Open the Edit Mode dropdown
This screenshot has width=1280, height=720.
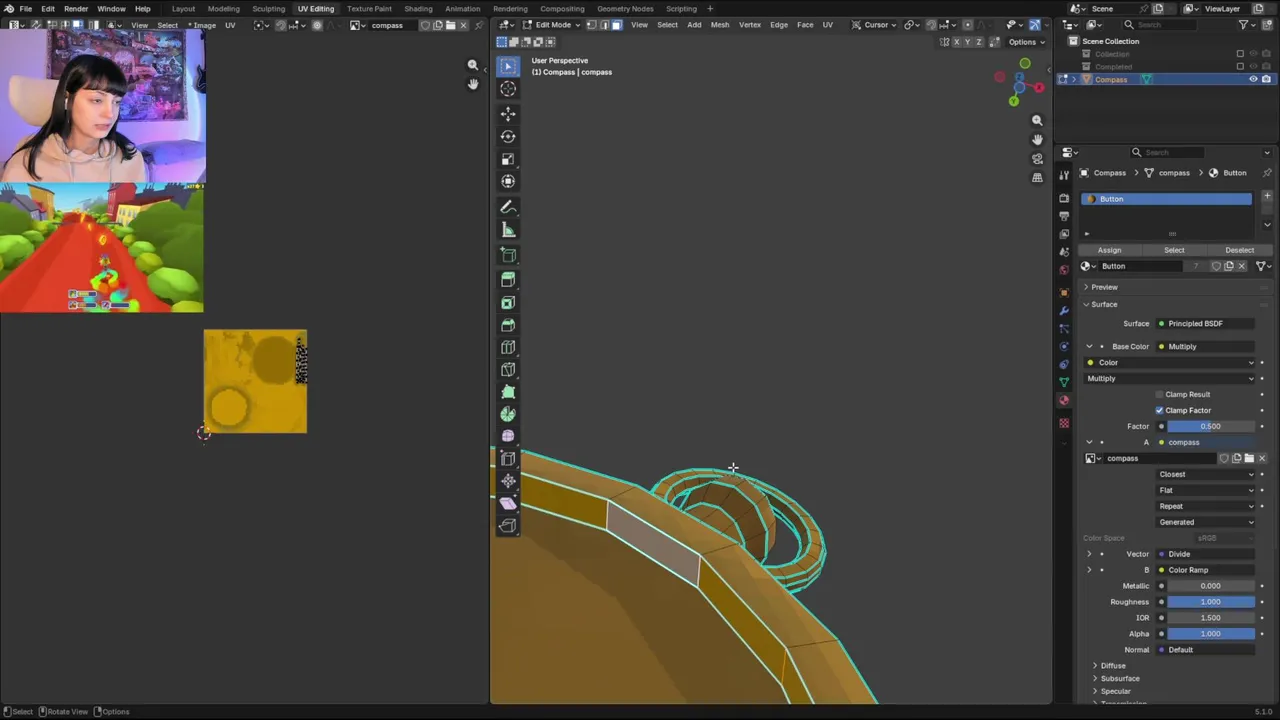pyautogui.click(x=552, y=25)
